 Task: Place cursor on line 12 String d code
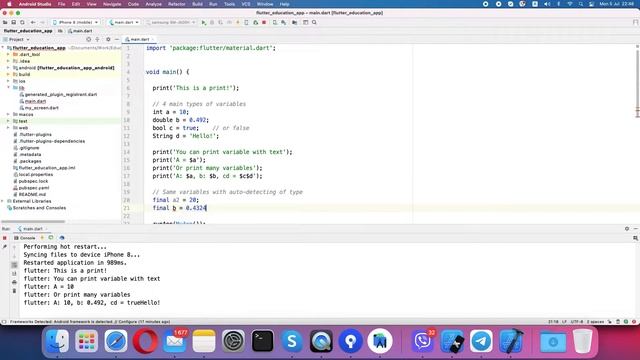click(186, 136)
